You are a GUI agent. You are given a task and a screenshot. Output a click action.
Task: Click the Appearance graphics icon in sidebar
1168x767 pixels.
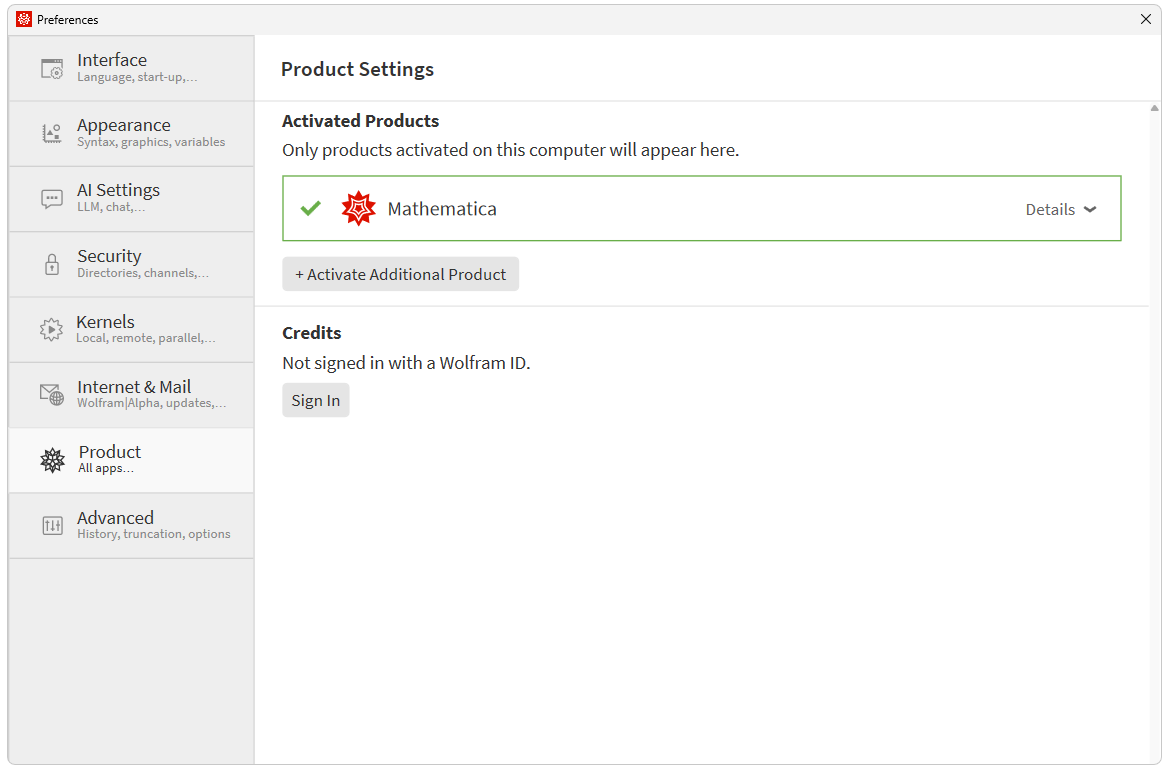(x=52, y=133)
